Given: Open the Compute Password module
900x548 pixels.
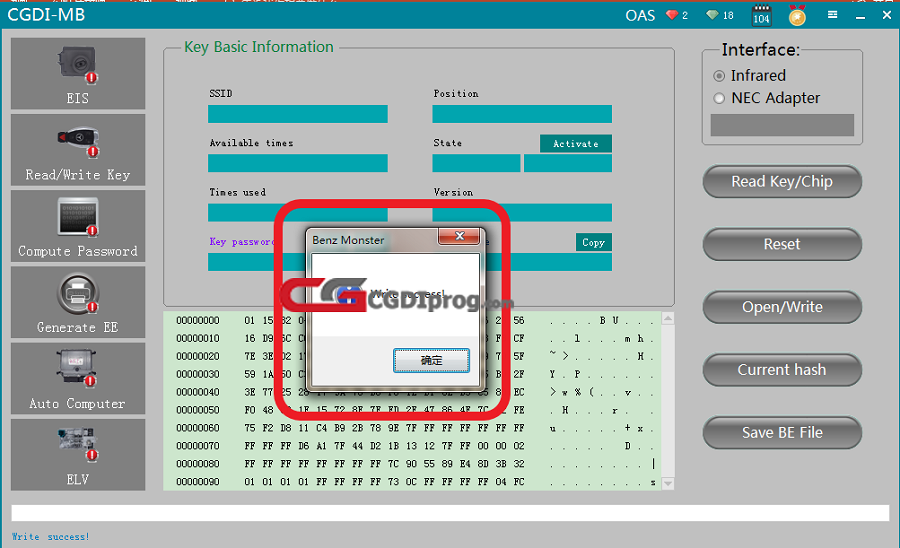Looking at the screenshot, I should click(x=77, y=226).
